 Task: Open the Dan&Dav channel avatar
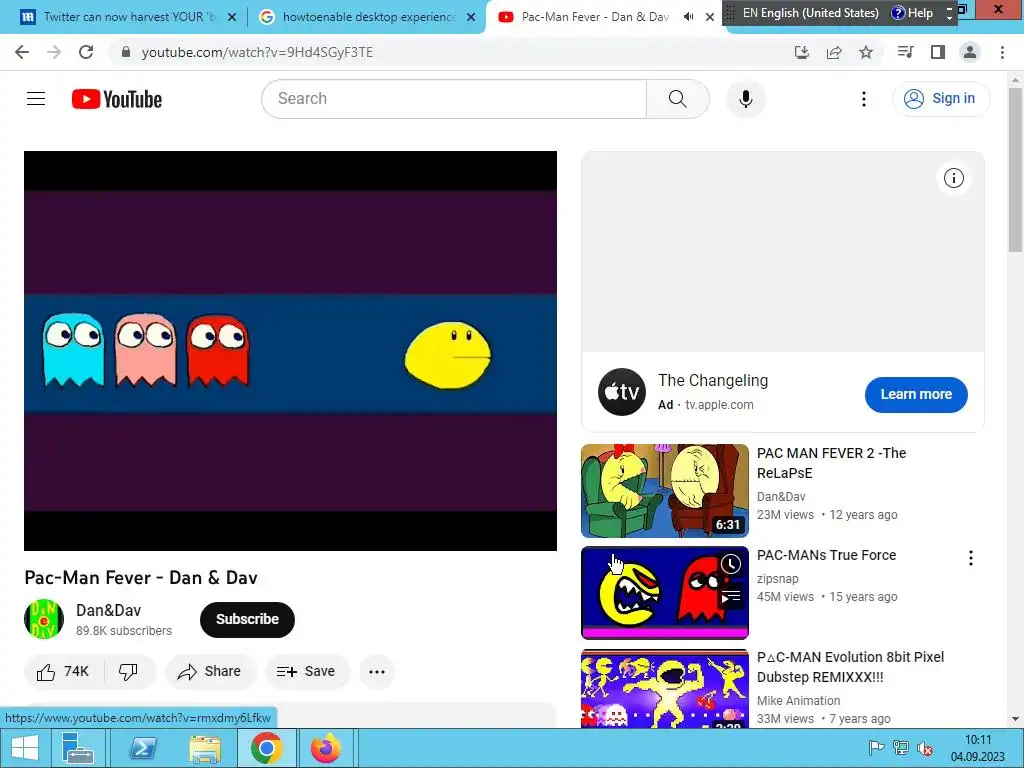pyautogui.click(x=44, y=618)
